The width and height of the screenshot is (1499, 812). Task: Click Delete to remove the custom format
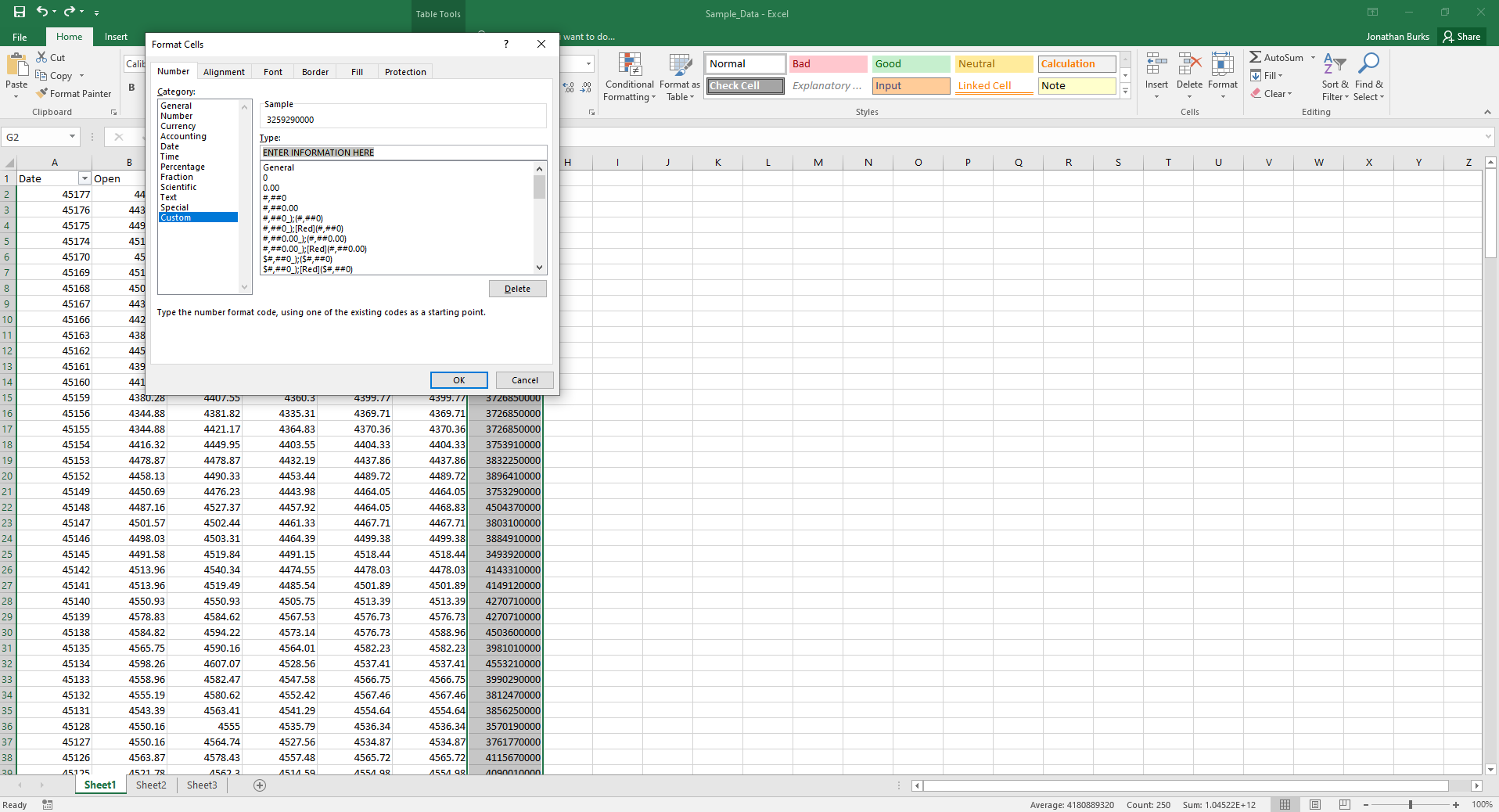click(517, 288)
